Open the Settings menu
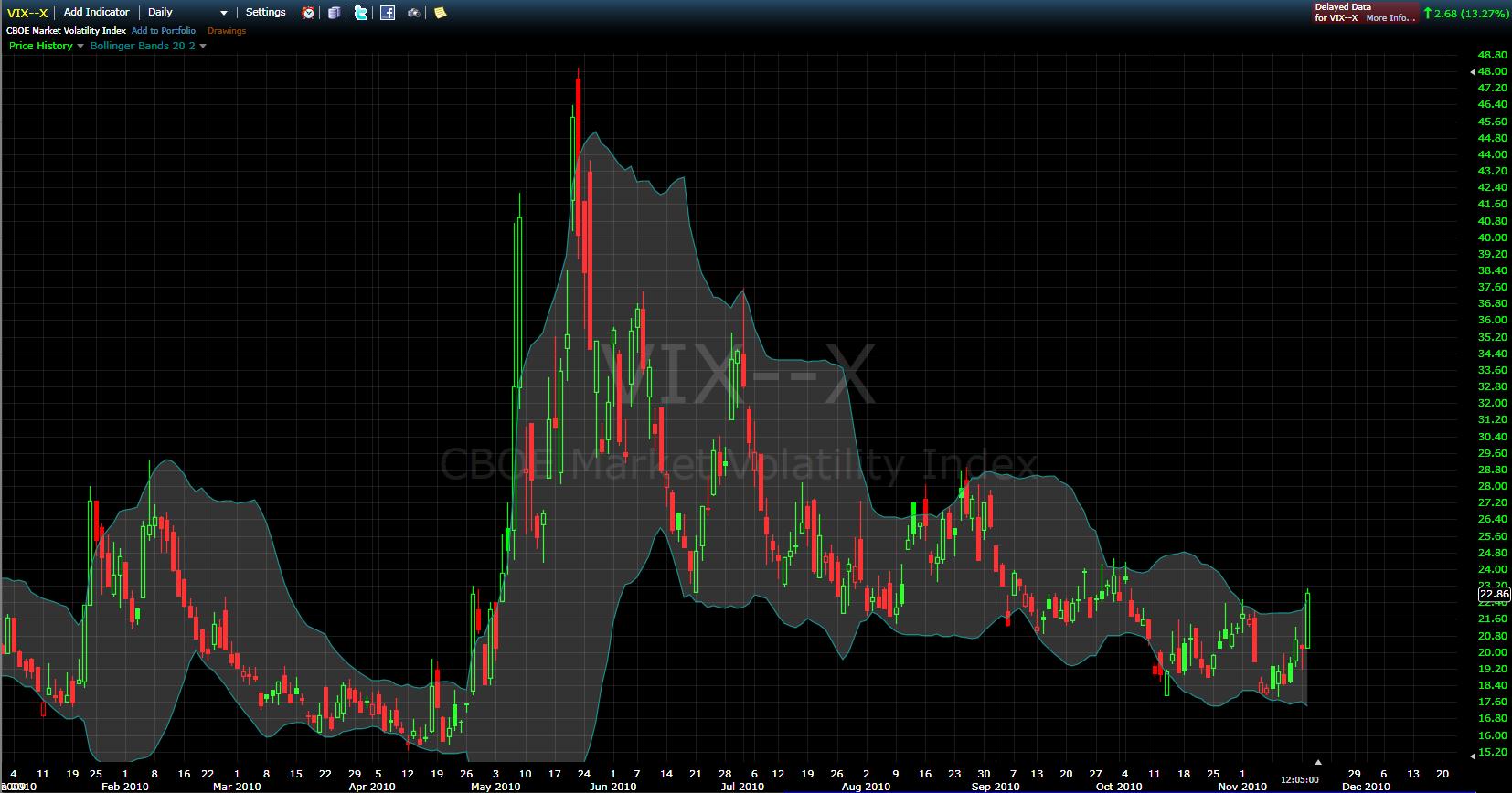 265,12
